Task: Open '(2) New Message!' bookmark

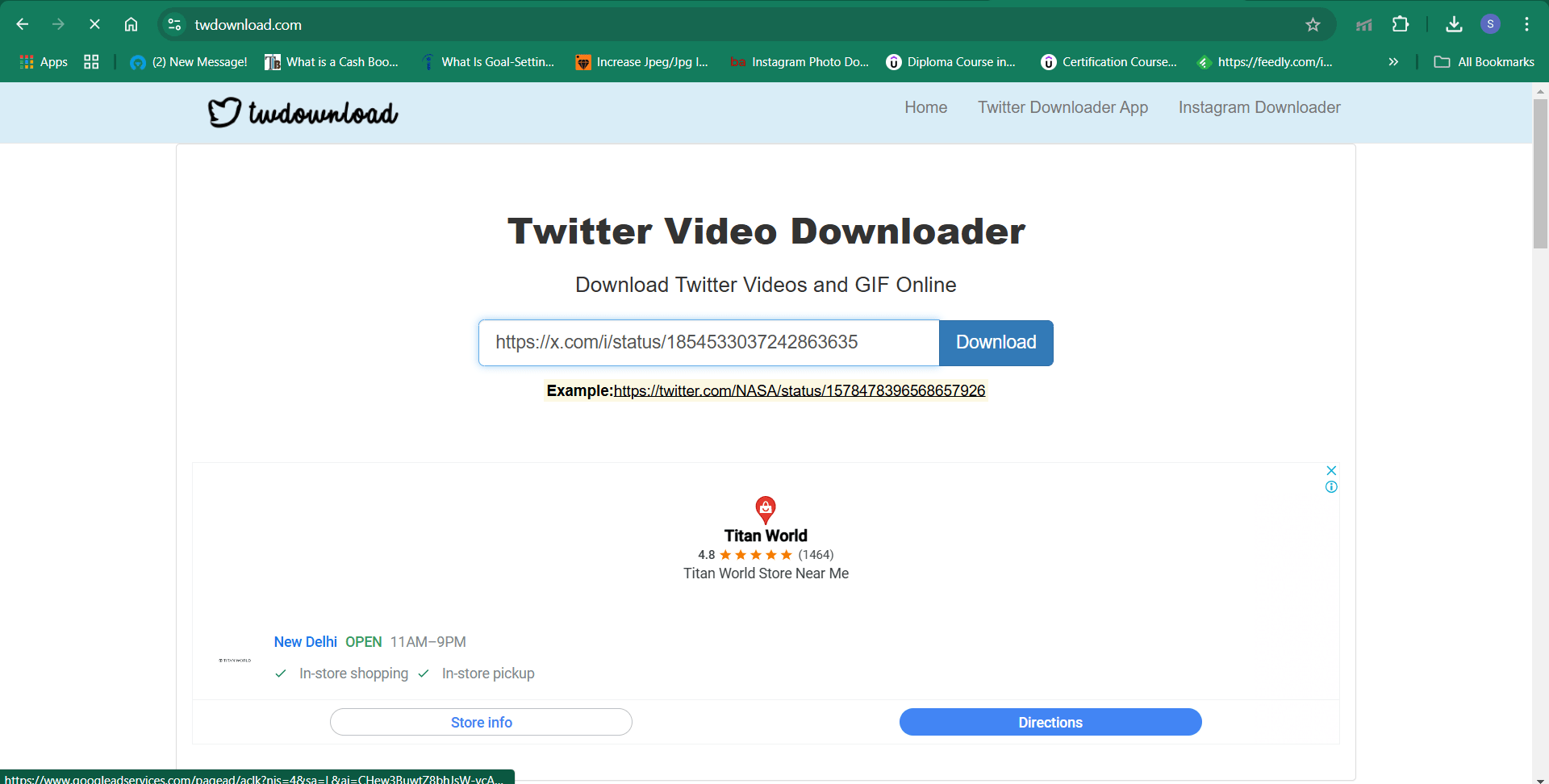Action: coord(189,62)
